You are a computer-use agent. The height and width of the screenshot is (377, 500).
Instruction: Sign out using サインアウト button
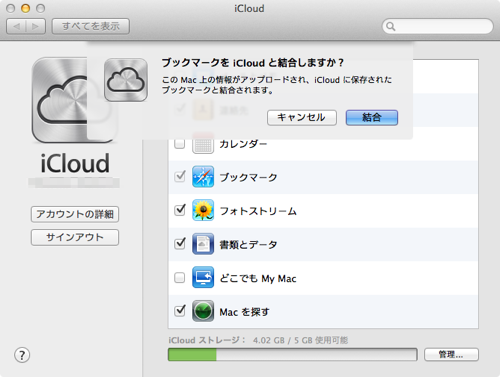pyautogui.click(x=75, y=237)
